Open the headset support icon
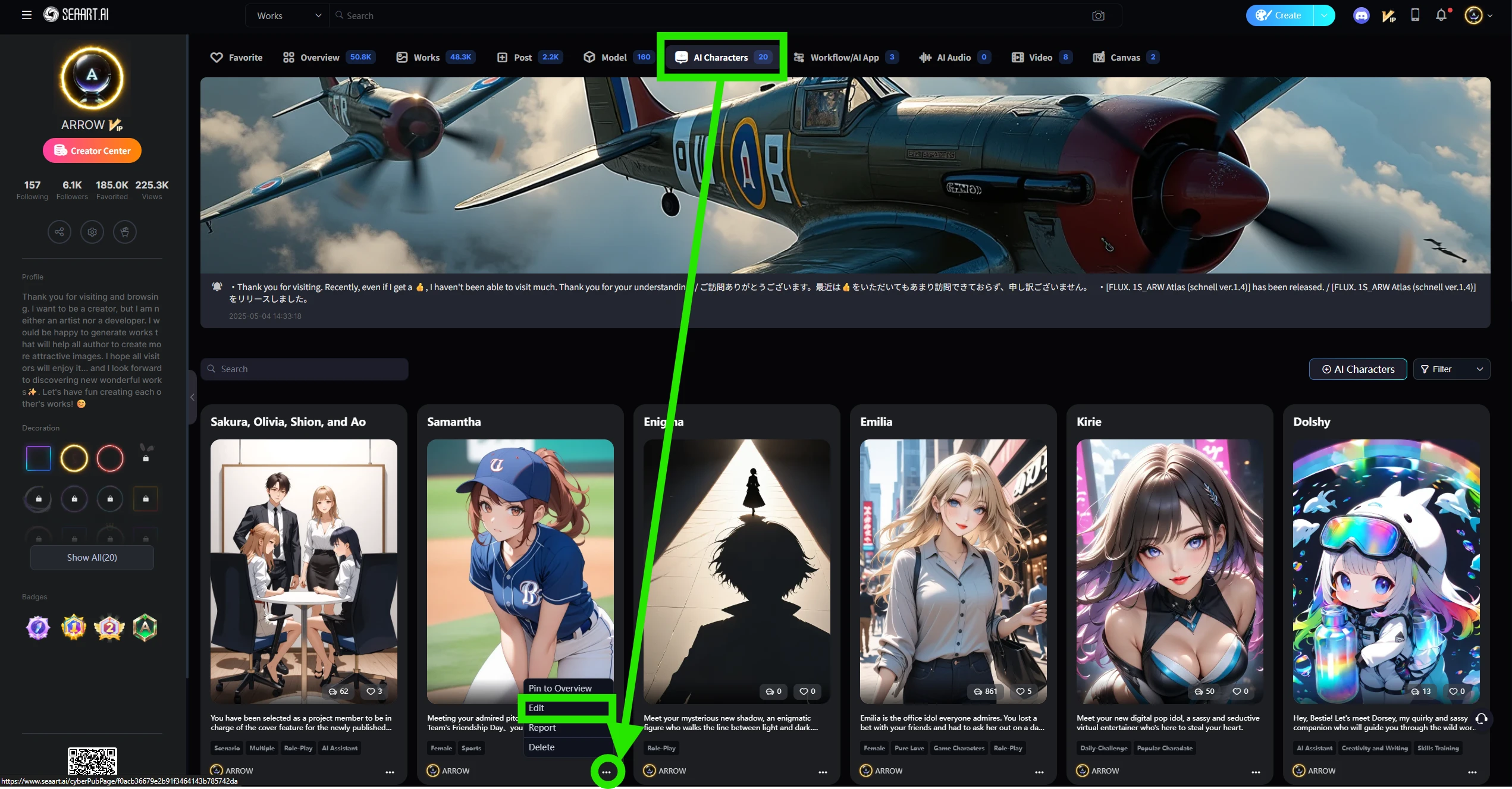The height and width of the screenshot is (789, 1512). (1482, 719)
